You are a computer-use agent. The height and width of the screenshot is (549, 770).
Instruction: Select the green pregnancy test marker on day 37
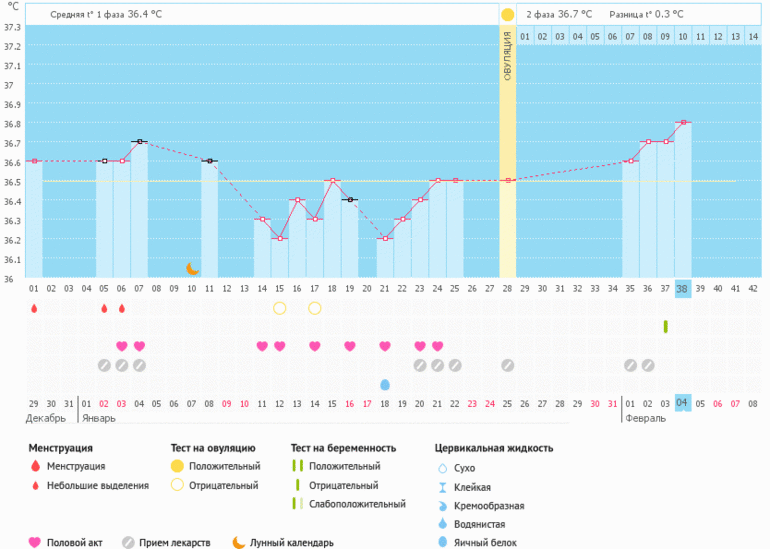coord(665,327)
